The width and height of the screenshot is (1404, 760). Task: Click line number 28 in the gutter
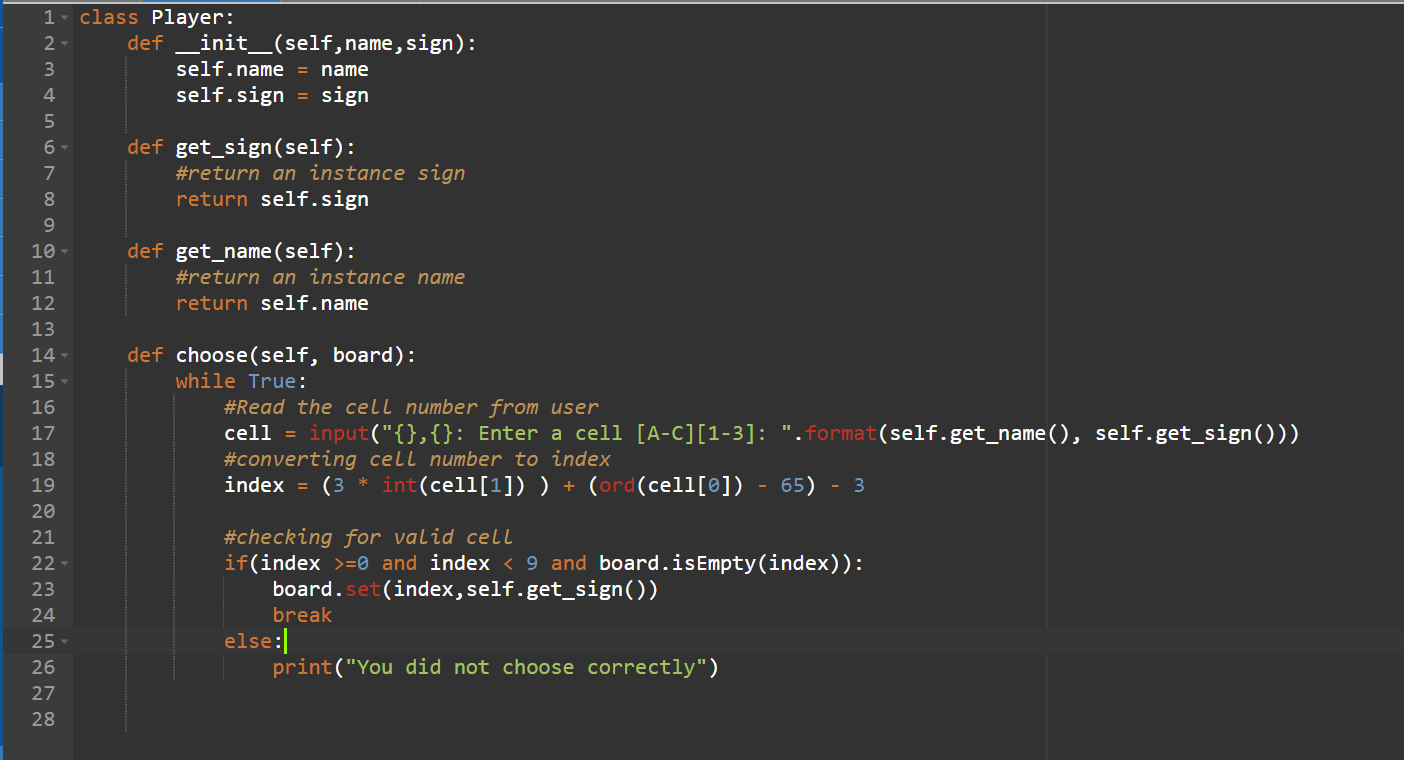point(44,718)
